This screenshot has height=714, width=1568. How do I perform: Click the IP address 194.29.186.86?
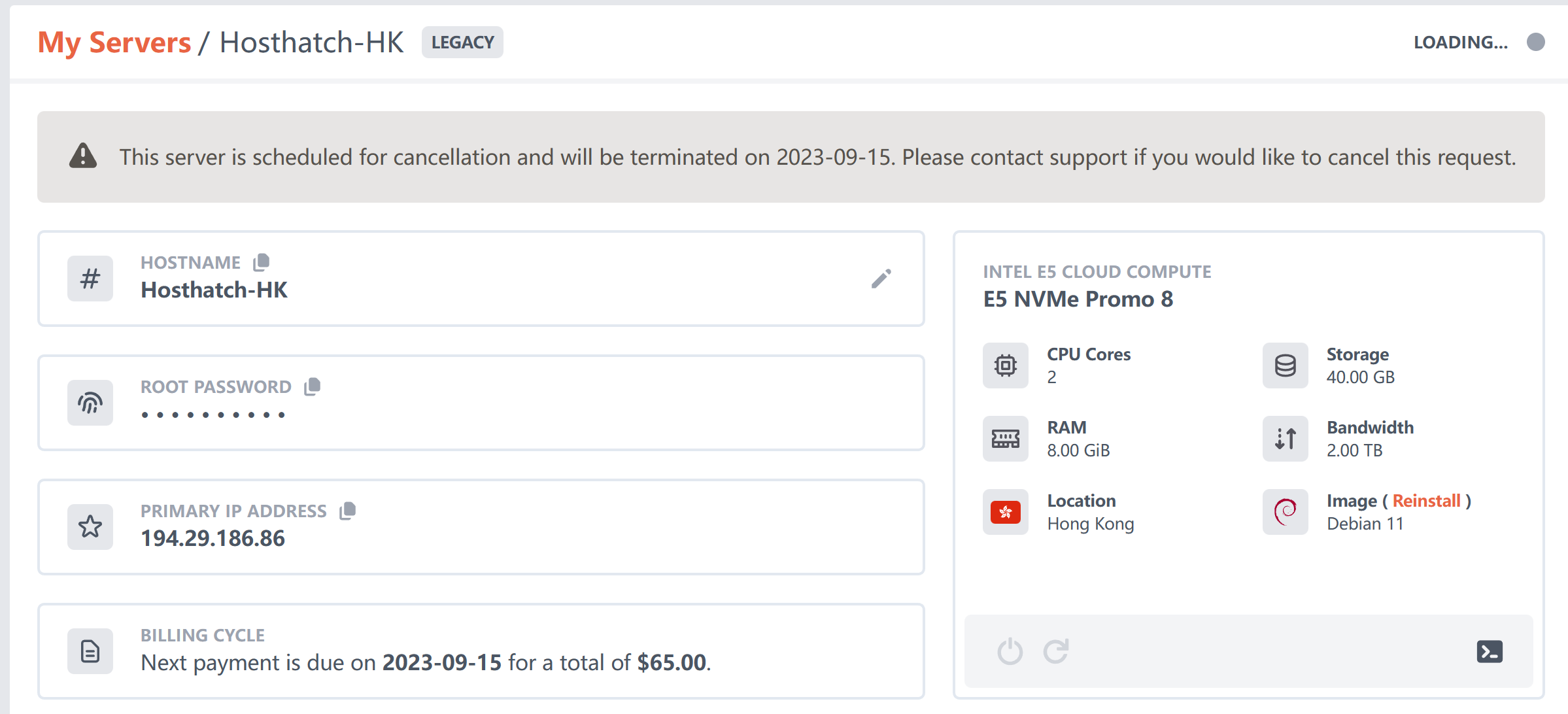(213, 538)
